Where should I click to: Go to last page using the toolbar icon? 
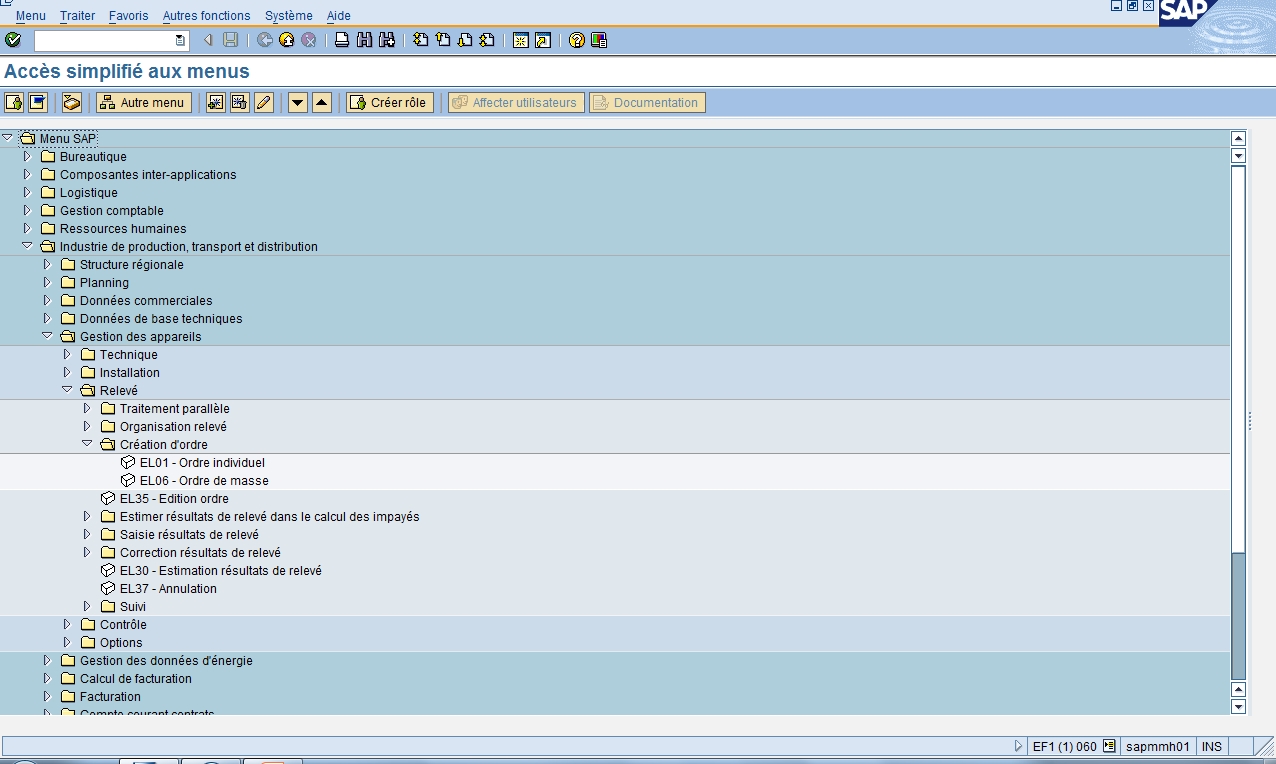pyautogui.click(x=487, y=40)
